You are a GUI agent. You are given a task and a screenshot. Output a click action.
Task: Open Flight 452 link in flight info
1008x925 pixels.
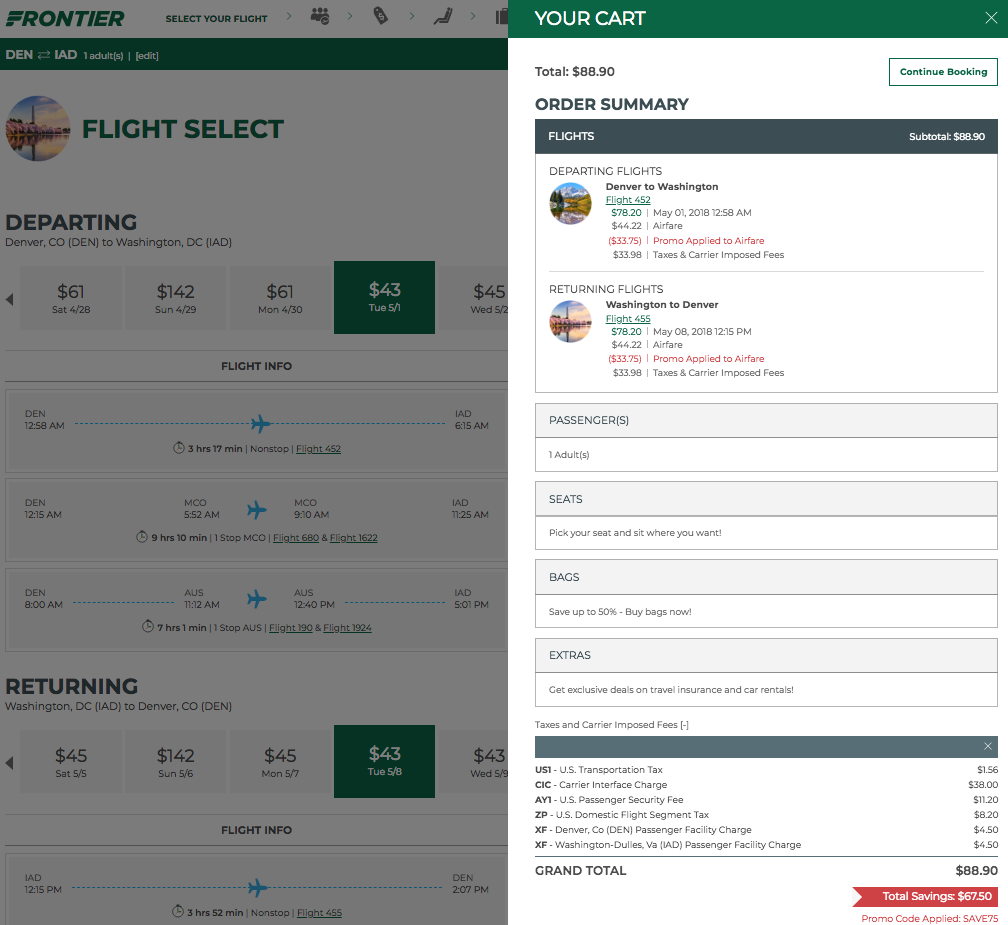coord(318,449)
